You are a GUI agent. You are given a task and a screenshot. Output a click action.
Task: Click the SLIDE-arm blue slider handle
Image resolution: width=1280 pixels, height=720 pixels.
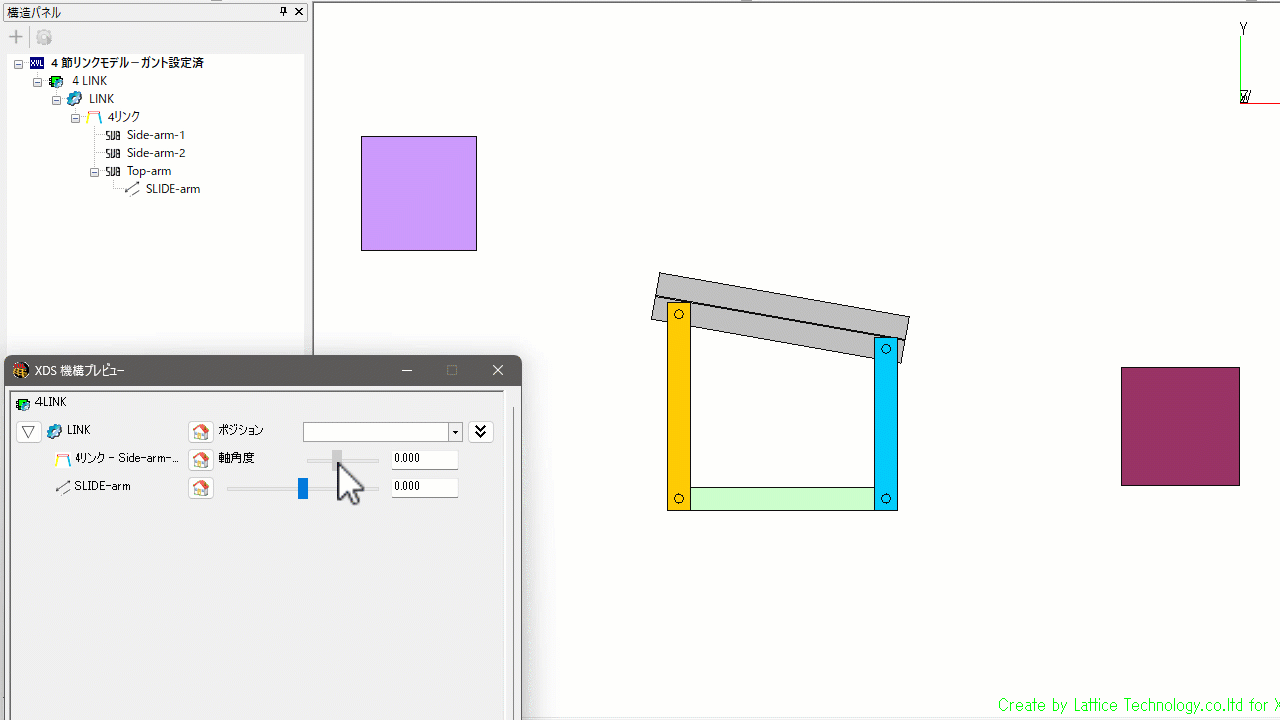tap(303, 488)
